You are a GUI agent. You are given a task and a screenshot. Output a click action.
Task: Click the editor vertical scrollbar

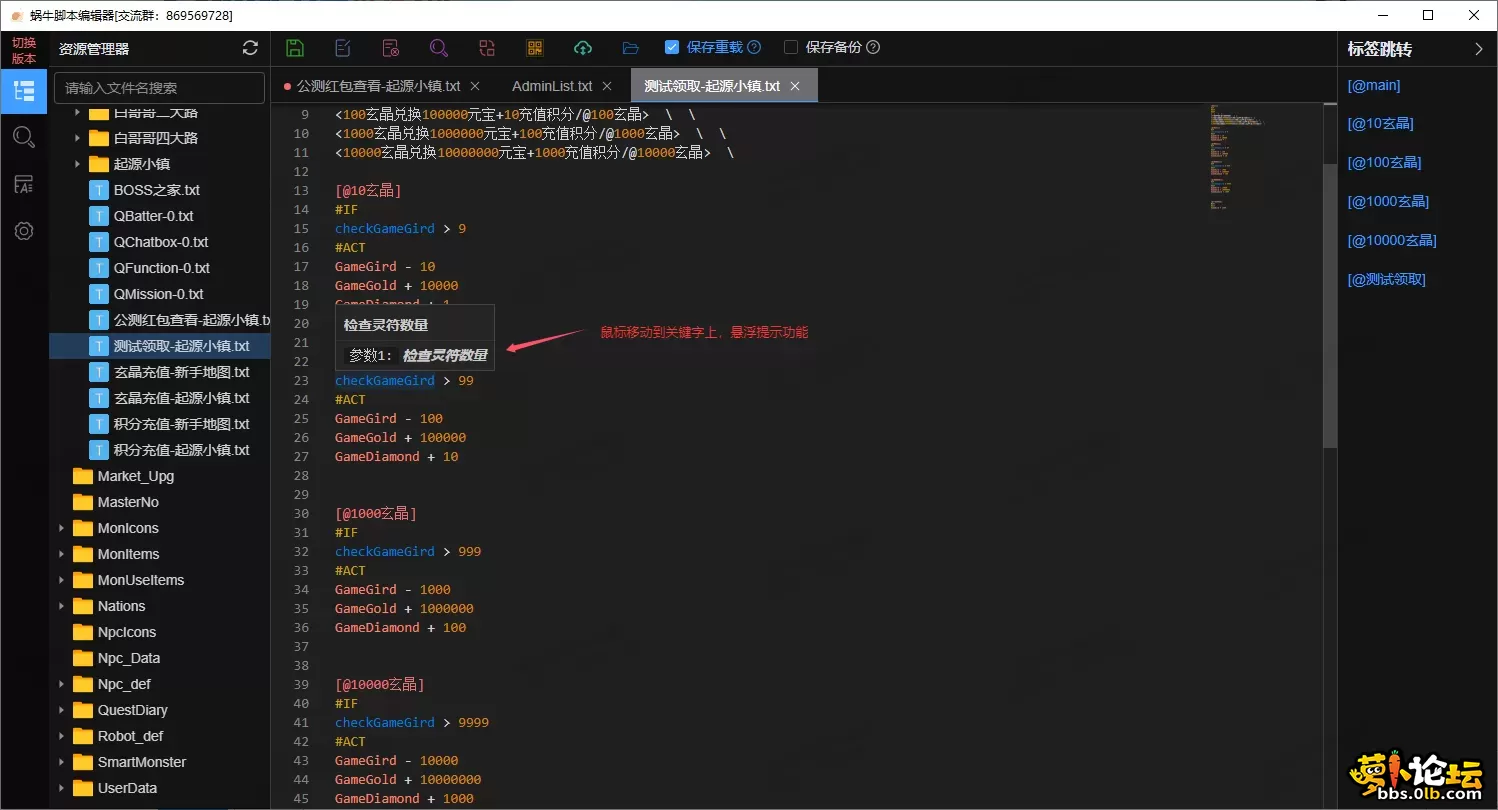tap(1330, 305)
